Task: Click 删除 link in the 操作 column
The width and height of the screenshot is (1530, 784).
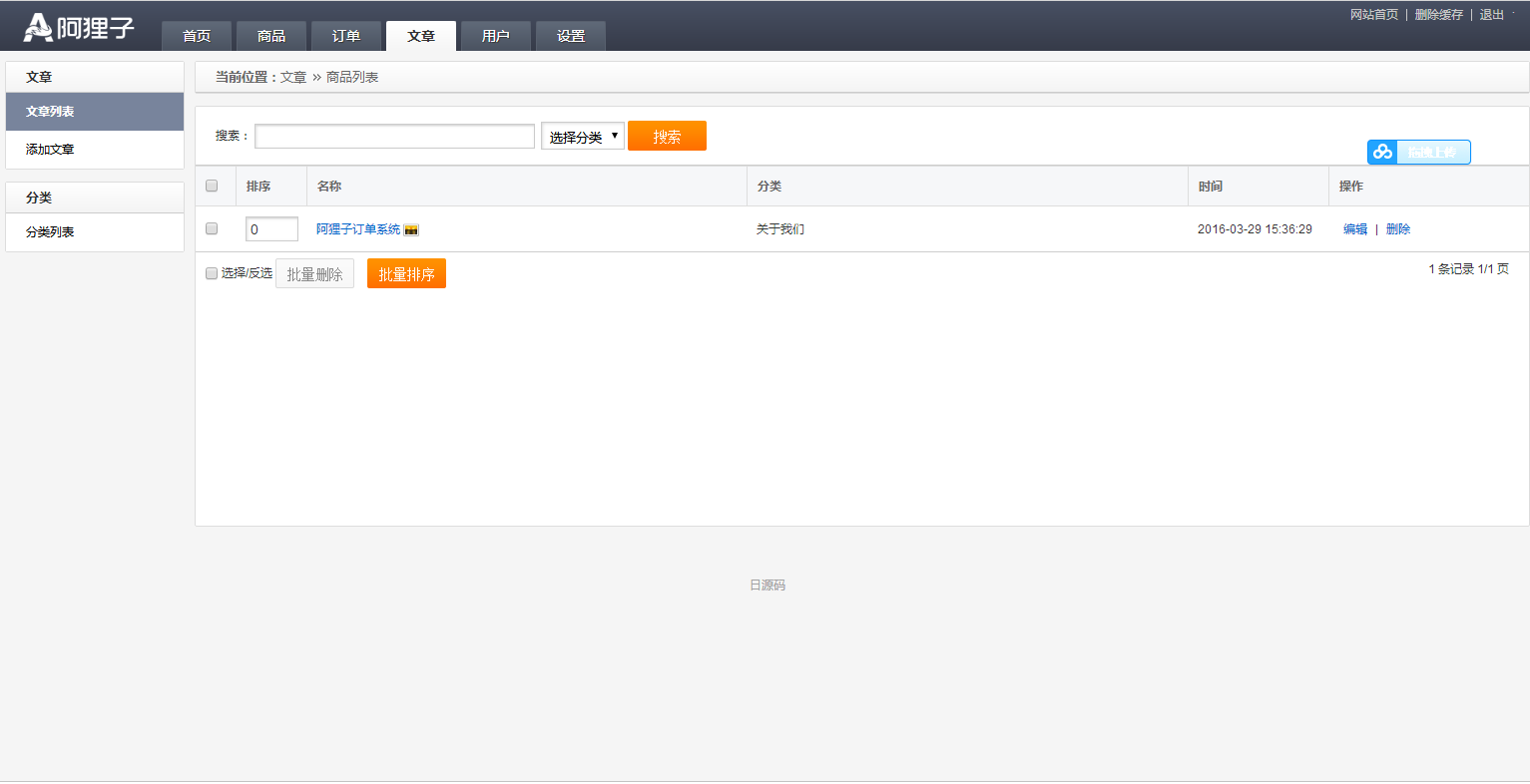Action: pos(1397,229)
